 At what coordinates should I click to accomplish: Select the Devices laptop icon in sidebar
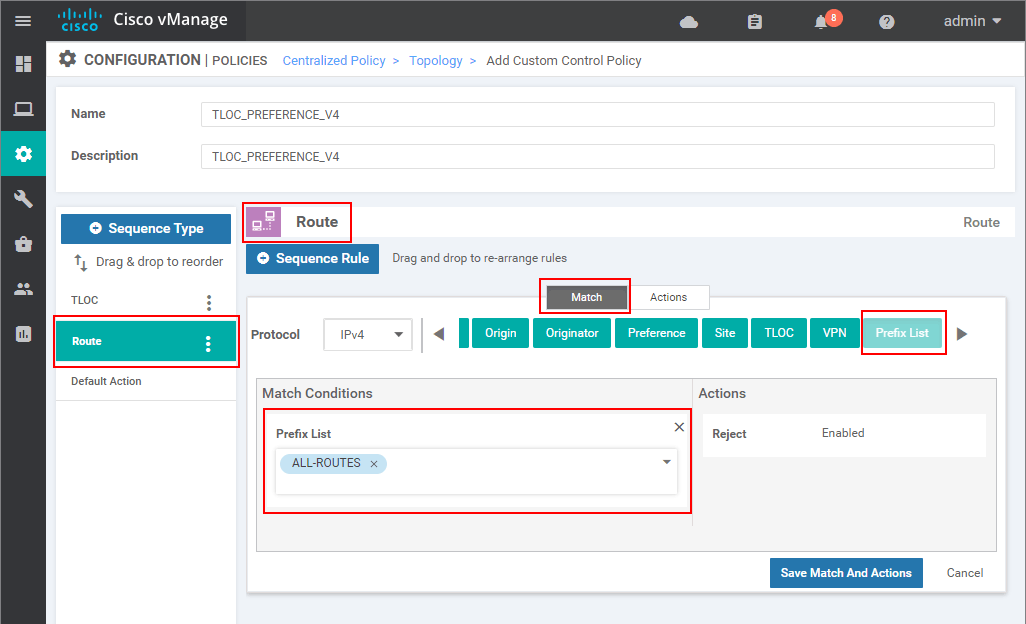tap(22, 109)
